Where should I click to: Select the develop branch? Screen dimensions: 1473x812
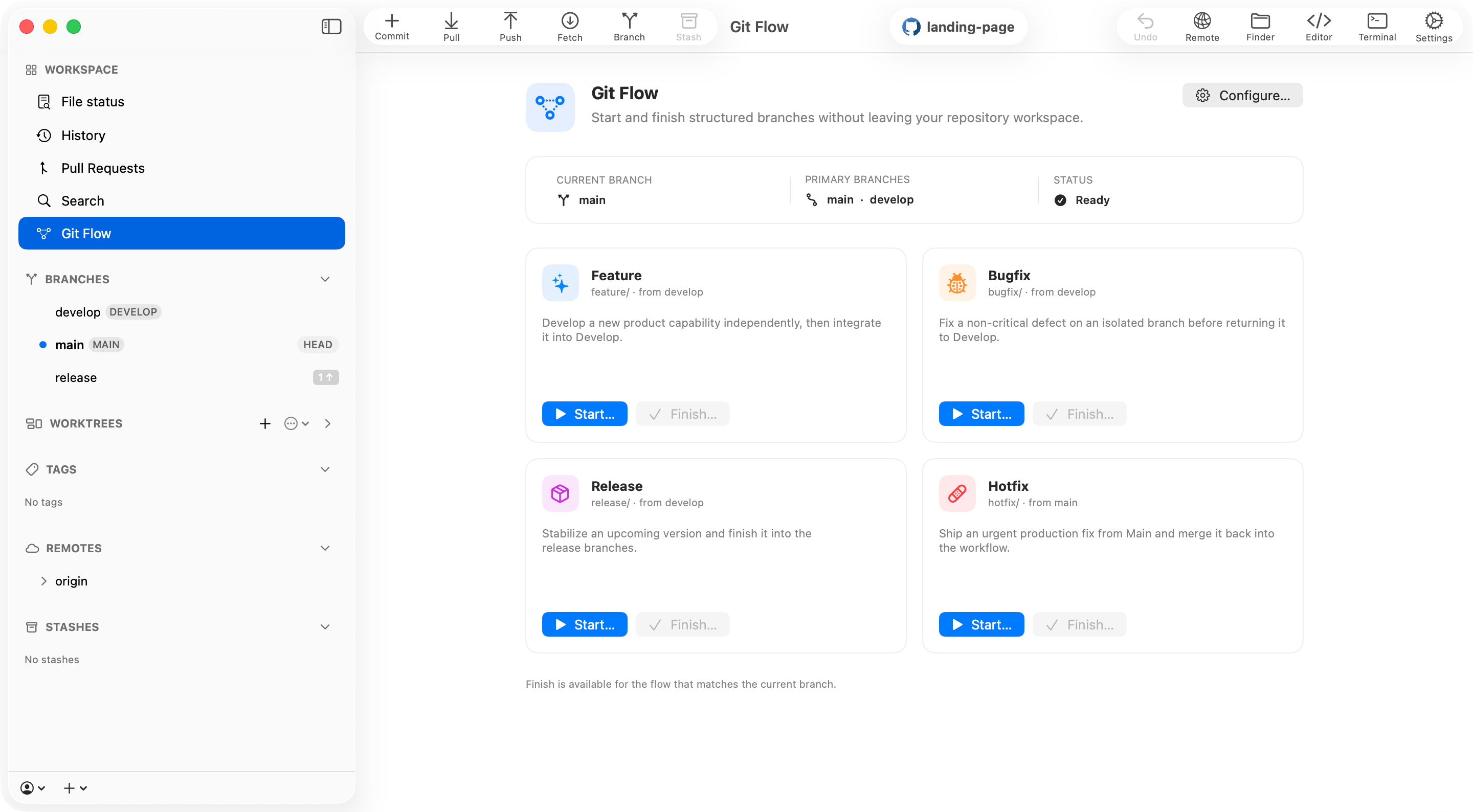(x=181, y=311)
